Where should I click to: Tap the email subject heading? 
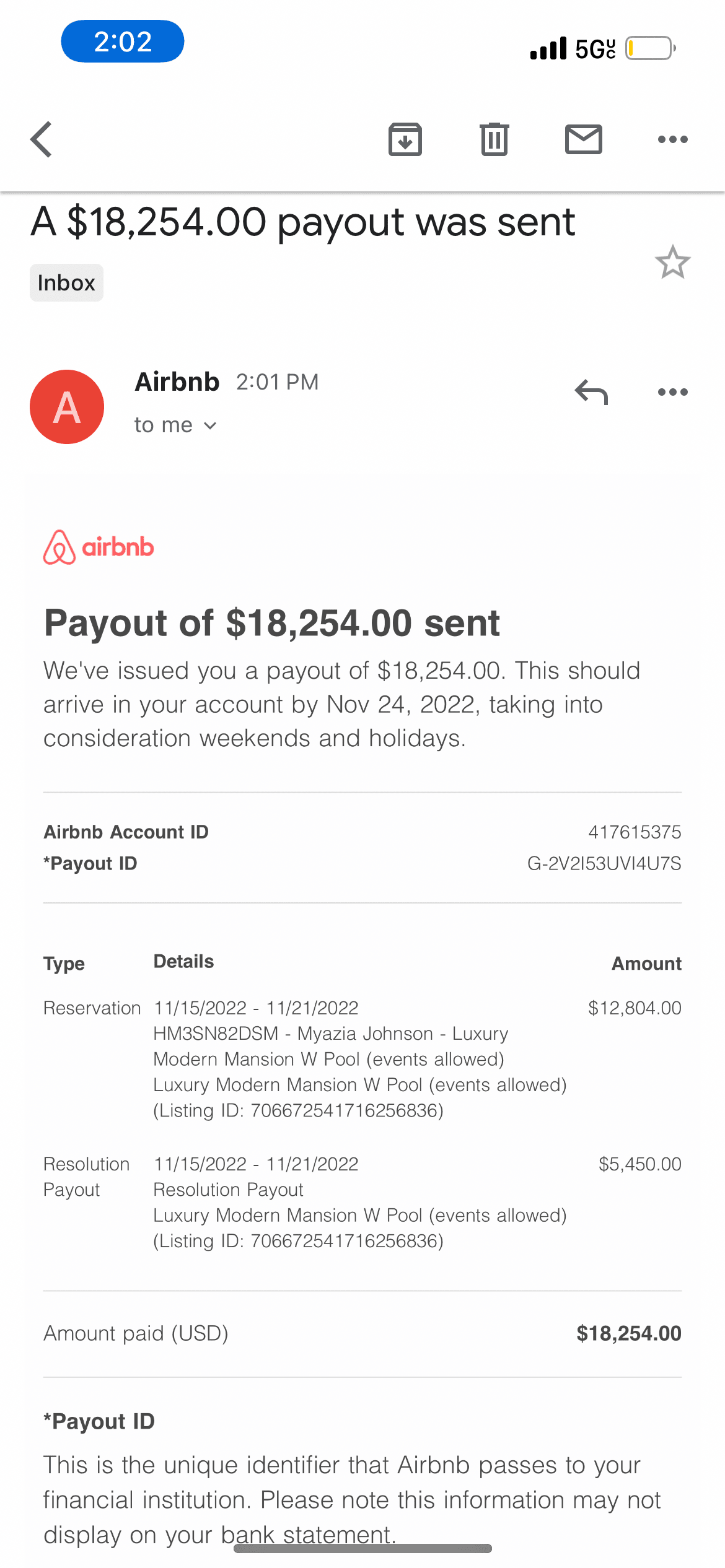click(x=303, y=222)
